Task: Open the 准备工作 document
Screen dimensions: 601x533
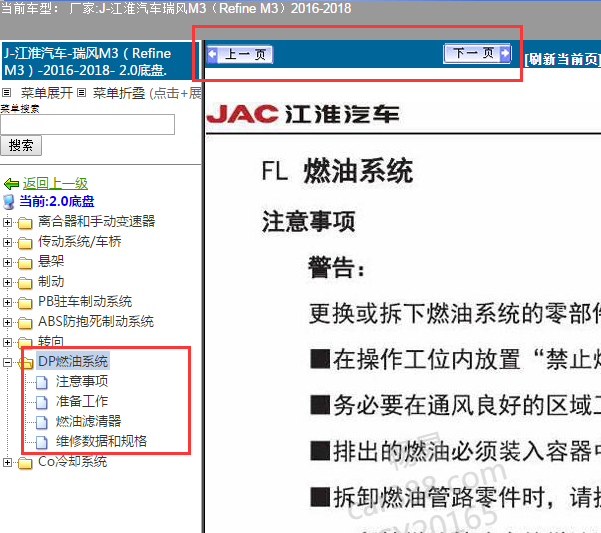Action: (x=82, y=401)
